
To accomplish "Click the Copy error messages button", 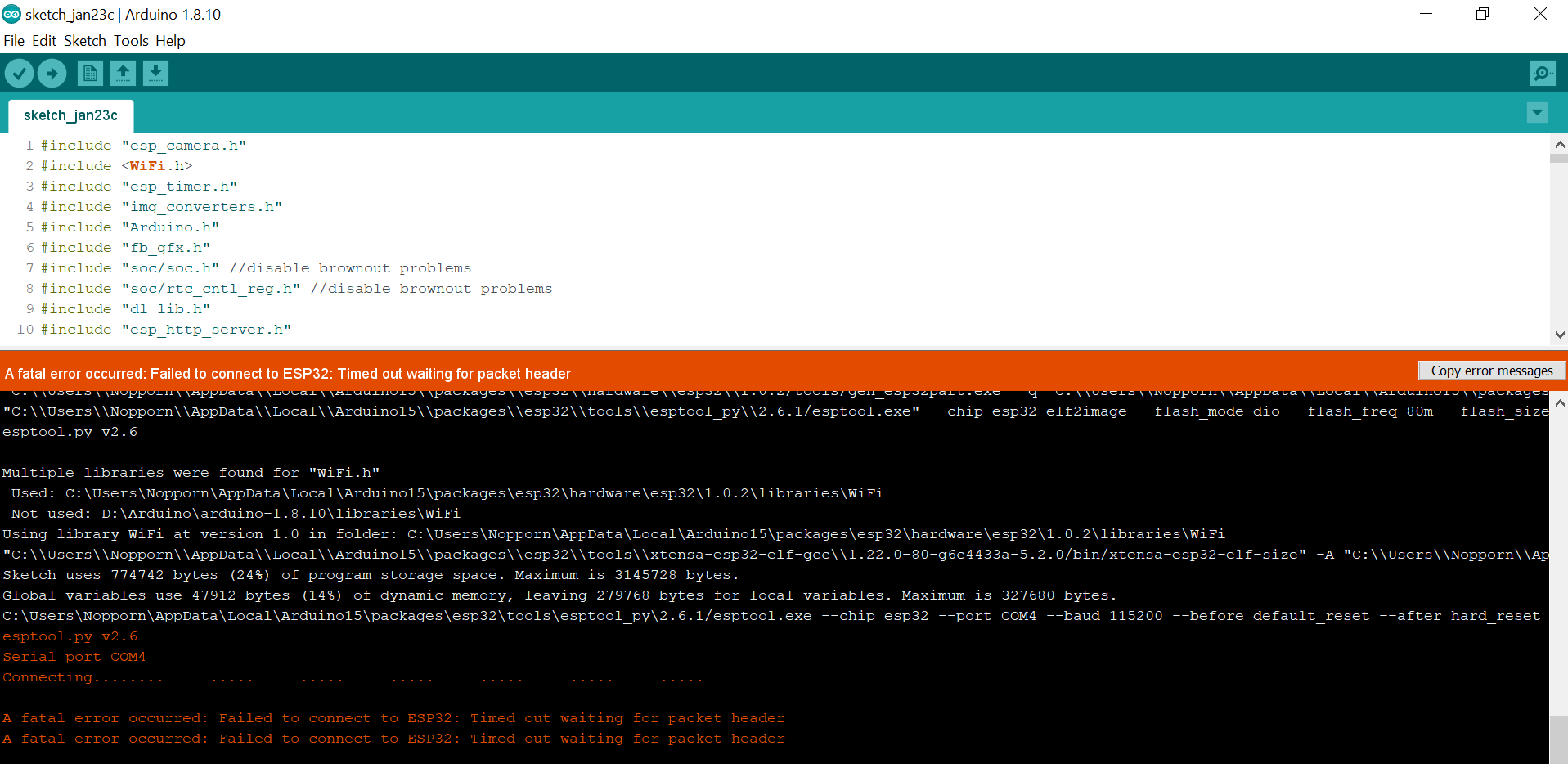I will [1492, 371].
